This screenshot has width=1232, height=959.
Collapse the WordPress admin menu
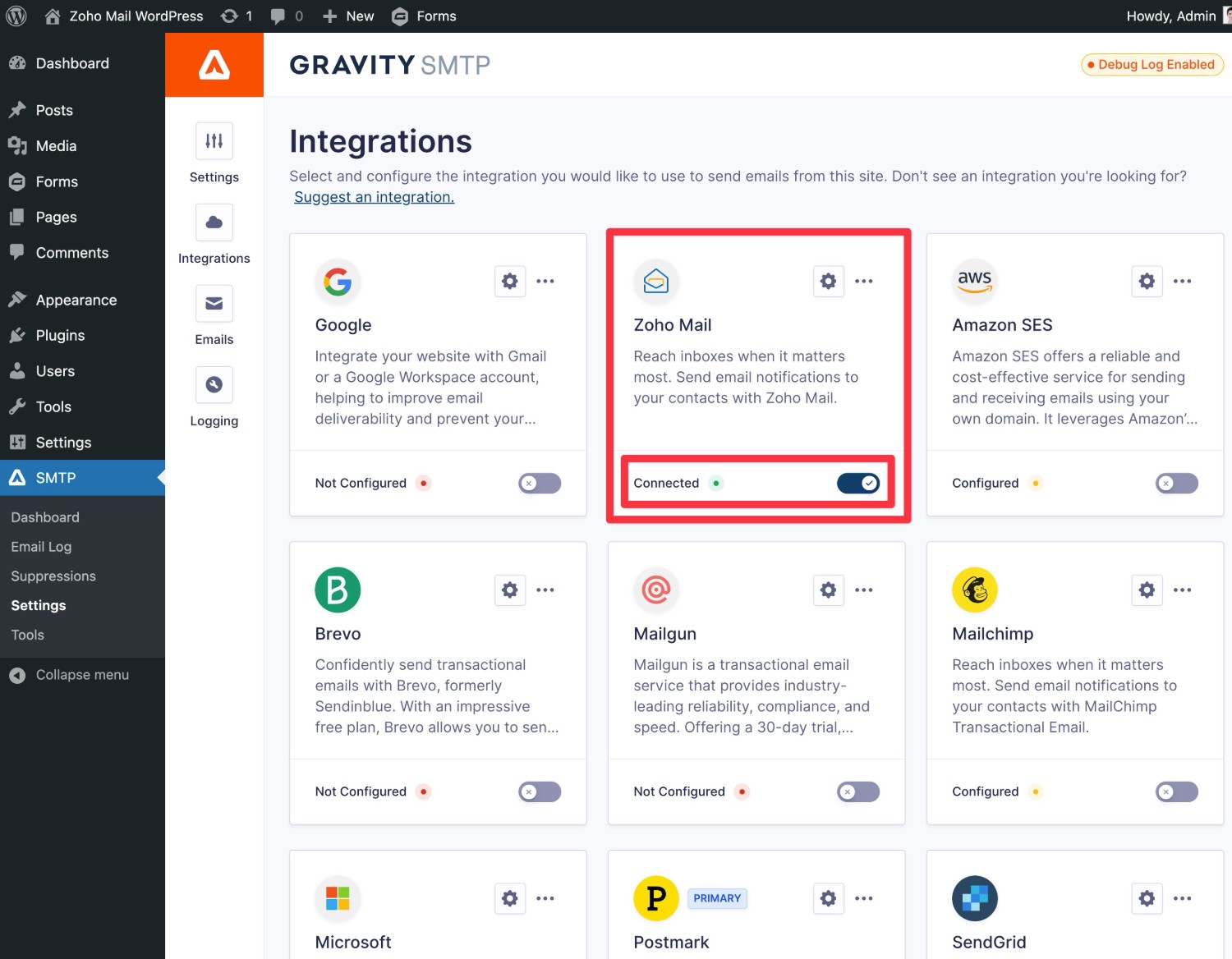pos(70,675)
